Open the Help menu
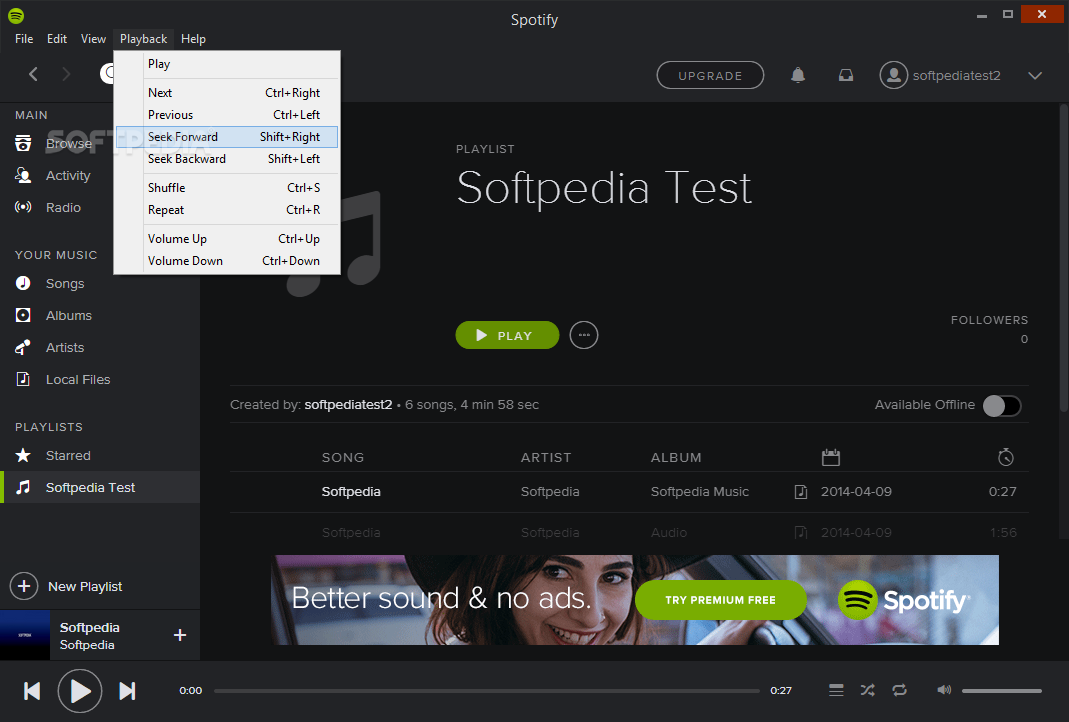Viewport: 1069px width, 722px height. tap(193, 39)
